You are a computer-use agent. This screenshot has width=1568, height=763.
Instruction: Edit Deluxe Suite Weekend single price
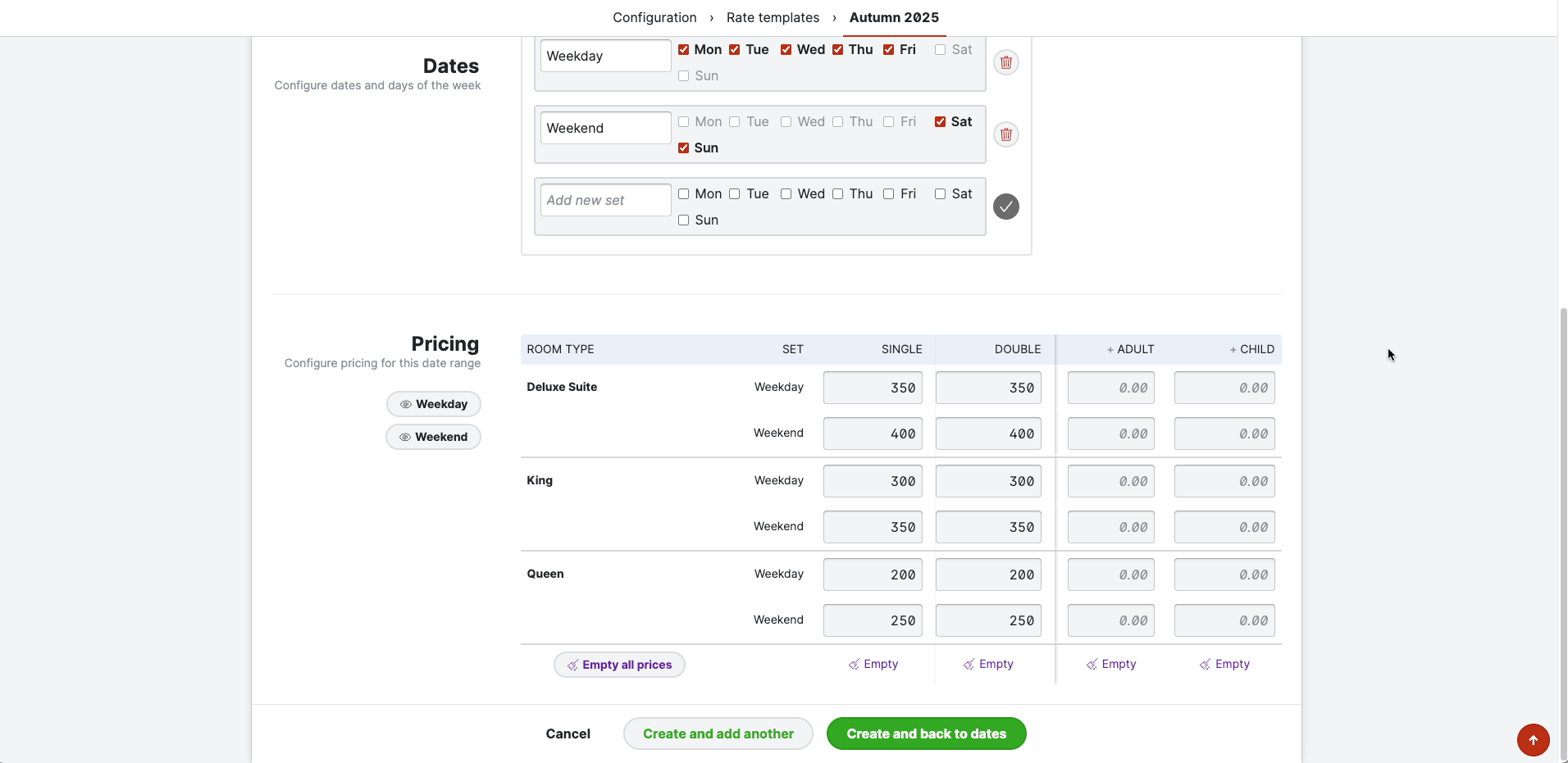click(873, 434)
